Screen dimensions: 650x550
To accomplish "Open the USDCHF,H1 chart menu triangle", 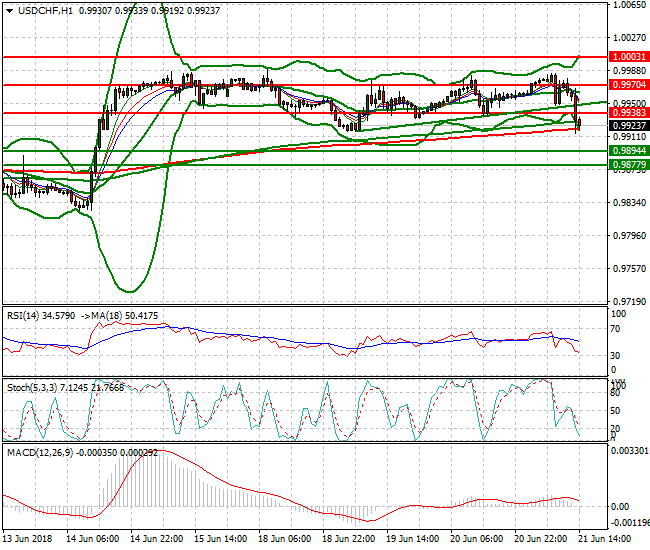I will (x=10, y=11).
